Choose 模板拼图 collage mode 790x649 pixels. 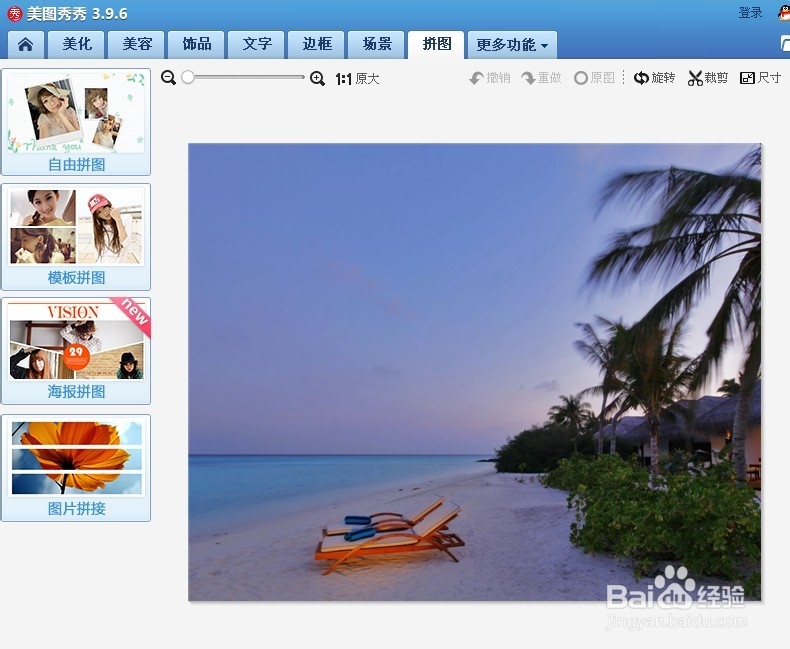(x=76, y=237)
